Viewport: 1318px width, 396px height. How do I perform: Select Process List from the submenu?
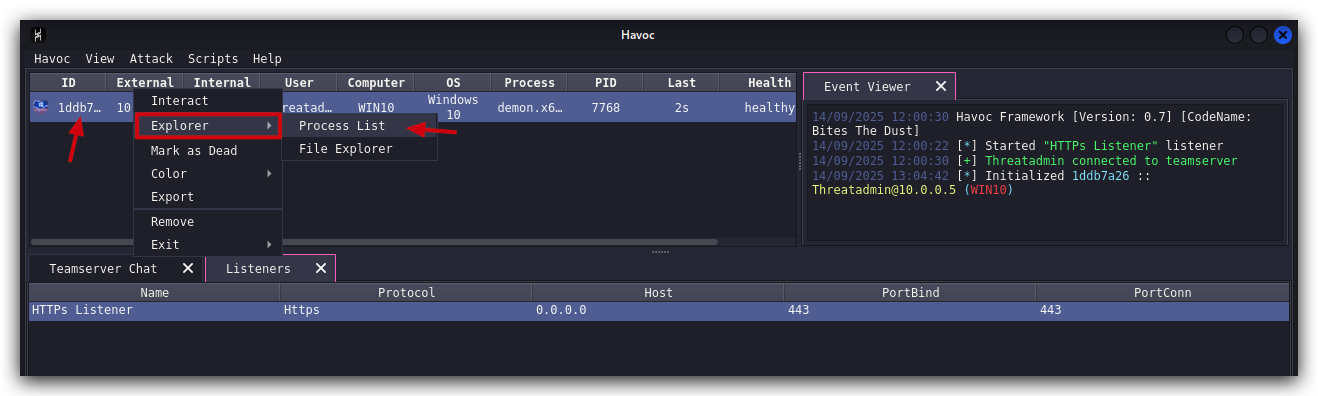(359, 126)
